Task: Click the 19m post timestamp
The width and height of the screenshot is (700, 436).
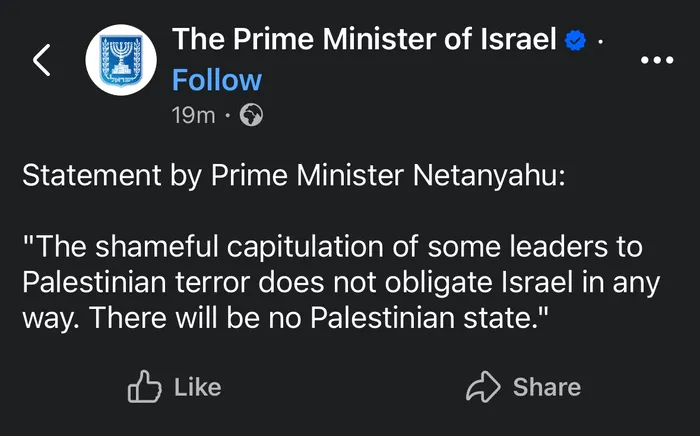Action: tap(193, 116)
